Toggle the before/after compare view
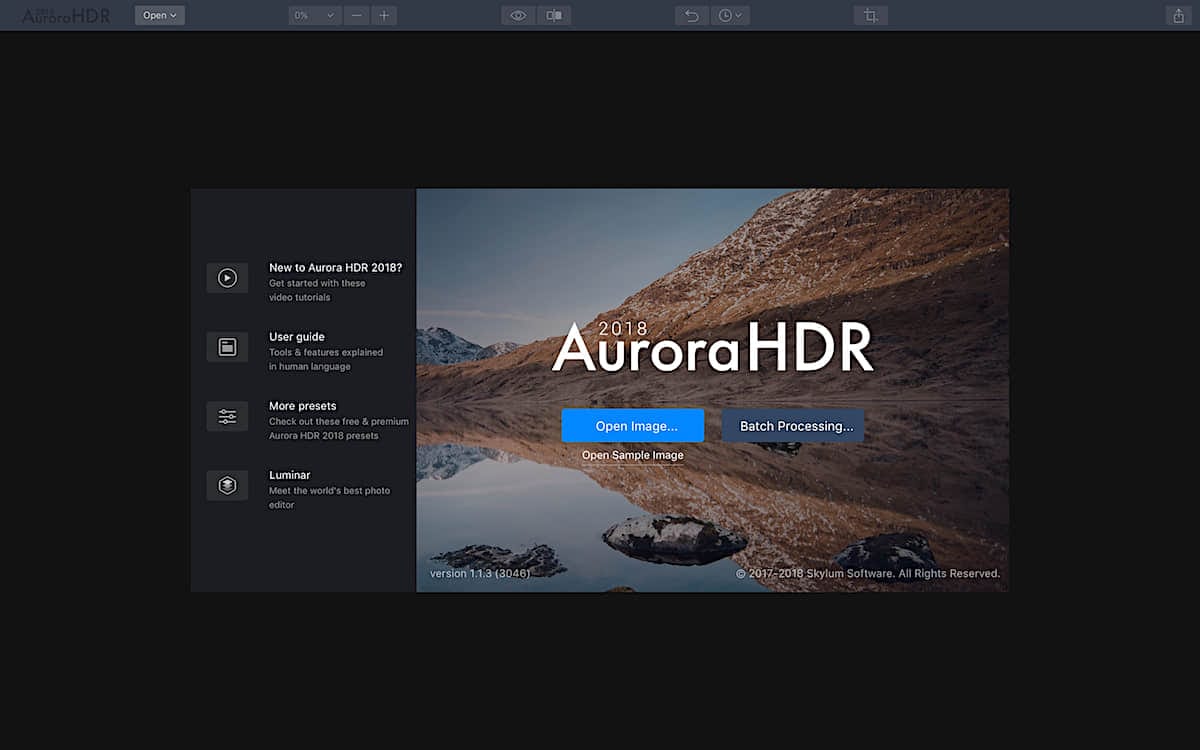 tap(553, 15)
